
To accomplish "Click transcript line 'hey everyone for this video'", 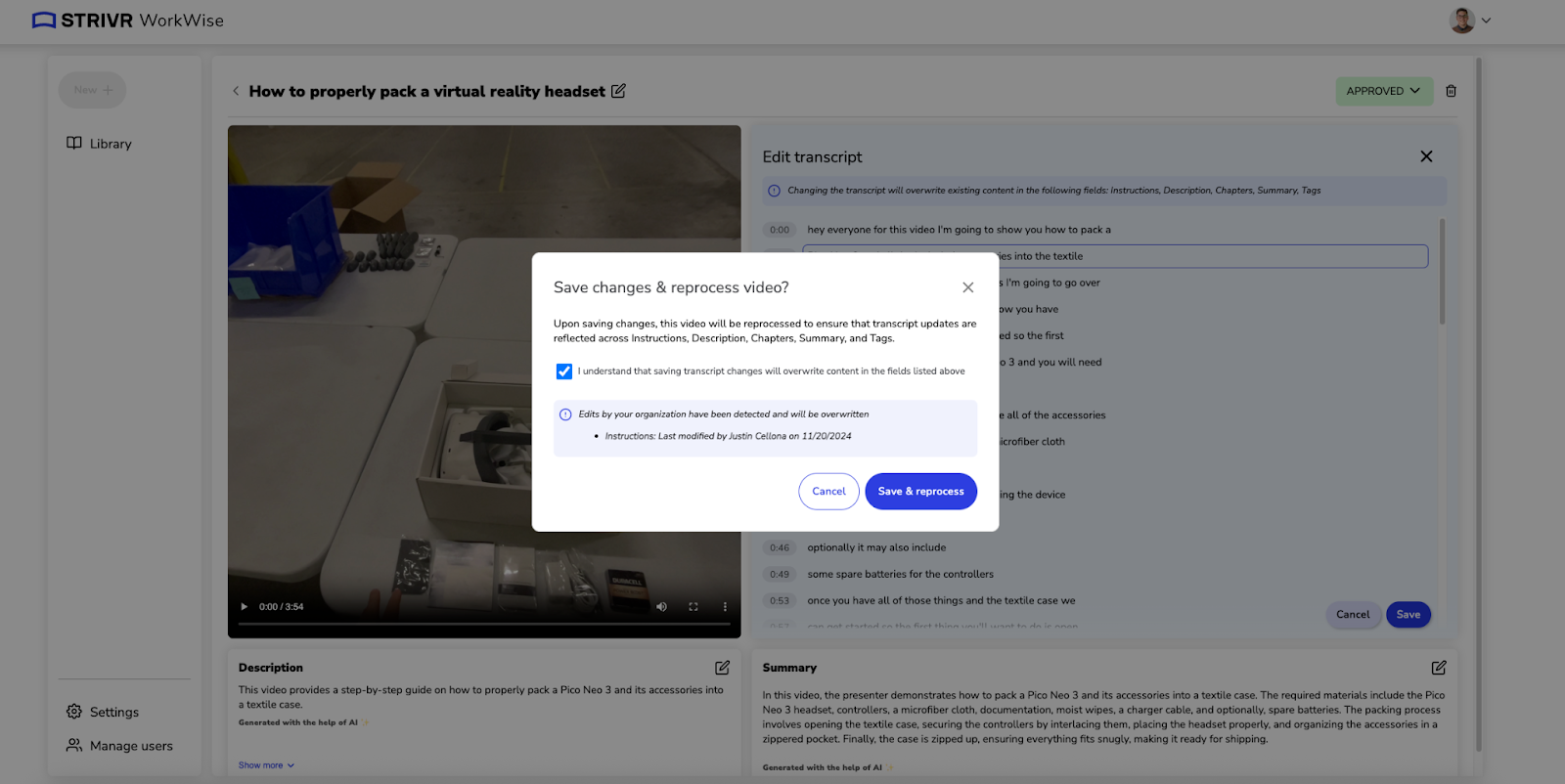I will 959,231.
